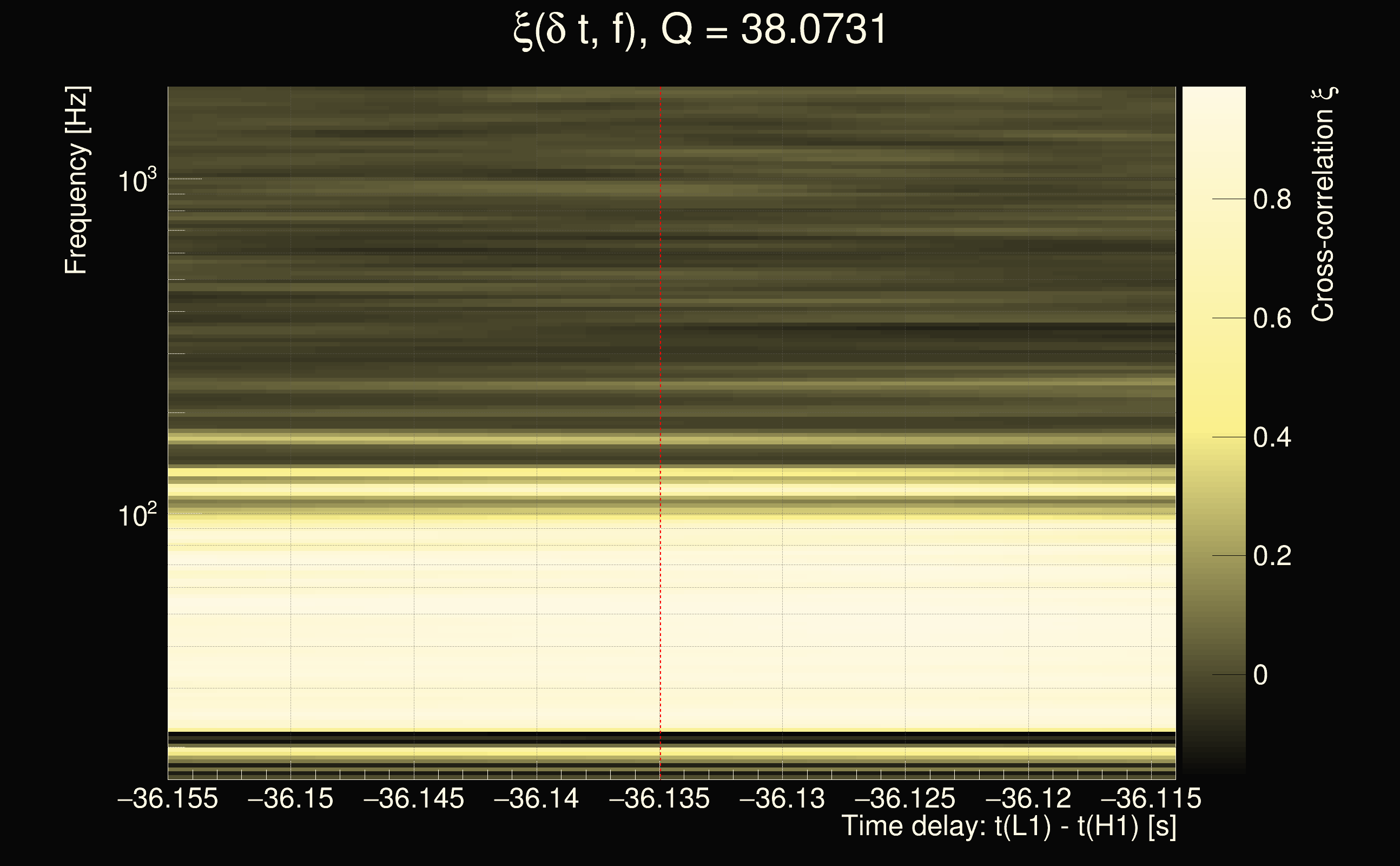The image size is (1400, 866).
Task: Click the Time delay t(L1) - t(H1) axis label
Action: click(x=1008, y=826)
